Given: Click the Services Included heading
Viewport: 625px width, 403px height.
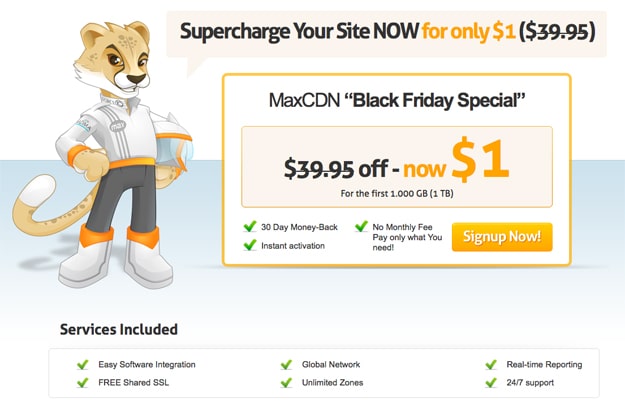Looking at the screenshot, I should [119, 329].
